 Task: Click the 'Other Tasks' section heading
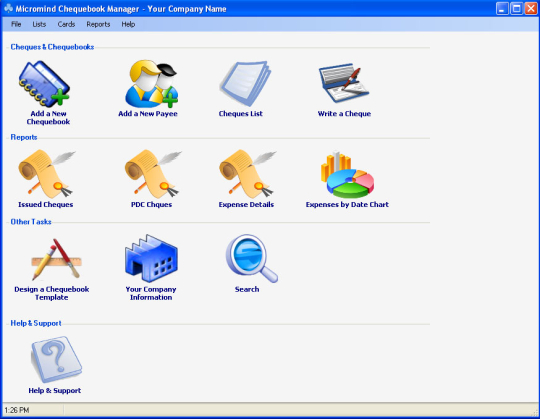31,222
